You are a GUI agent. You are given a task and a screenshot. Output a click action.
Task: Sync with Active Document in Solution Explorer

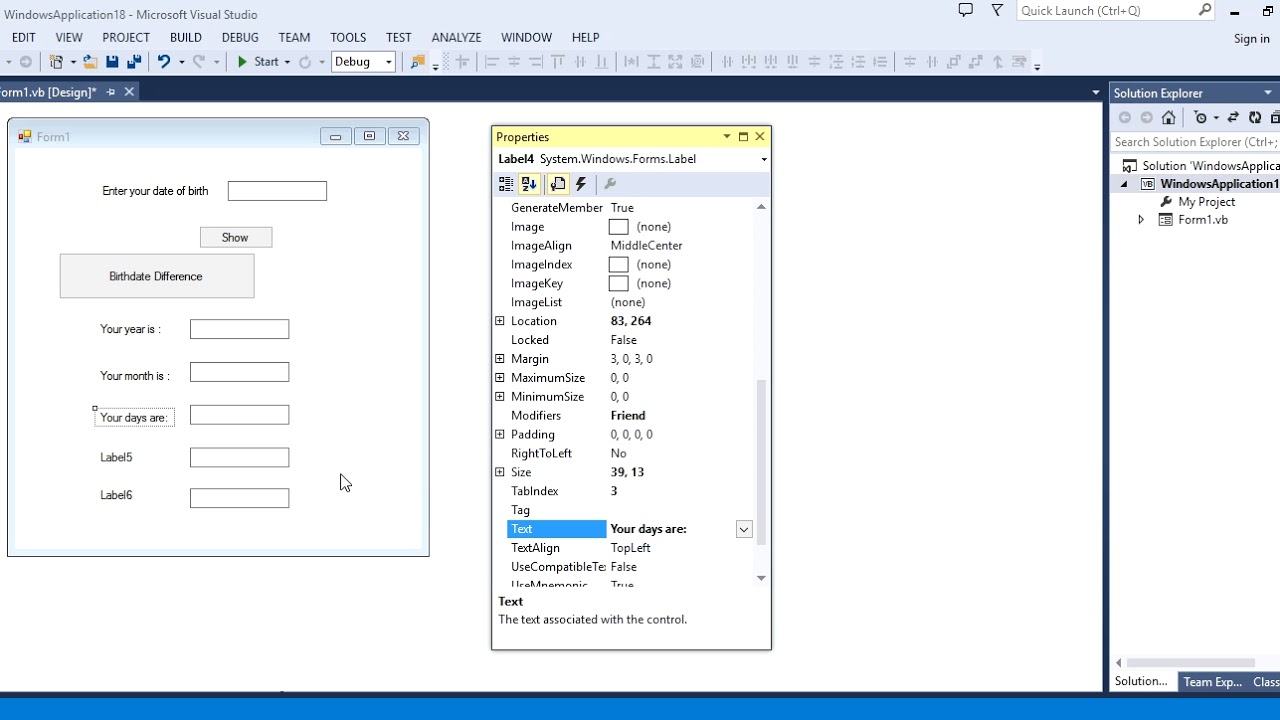coord(1233,118)
